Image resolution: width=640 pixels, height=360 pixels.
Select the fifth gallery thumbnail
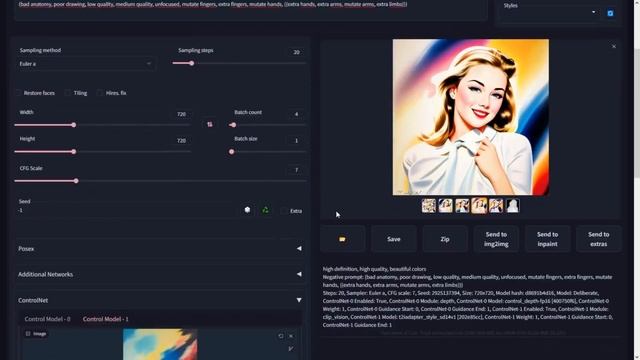pos(496,205)
